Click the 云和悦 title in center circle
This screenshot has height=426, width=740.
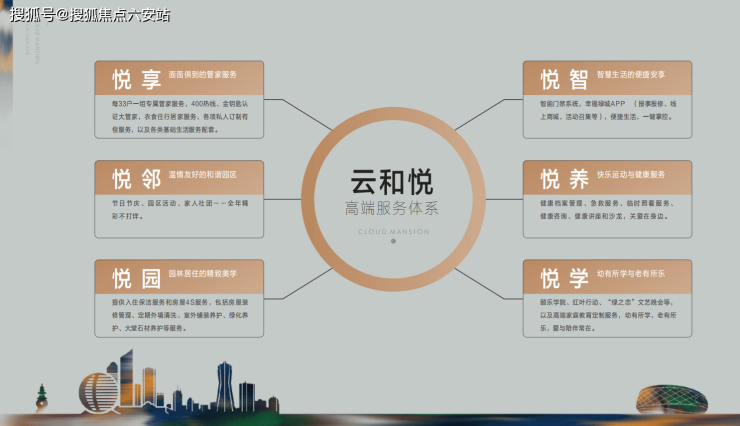[393, 180]
